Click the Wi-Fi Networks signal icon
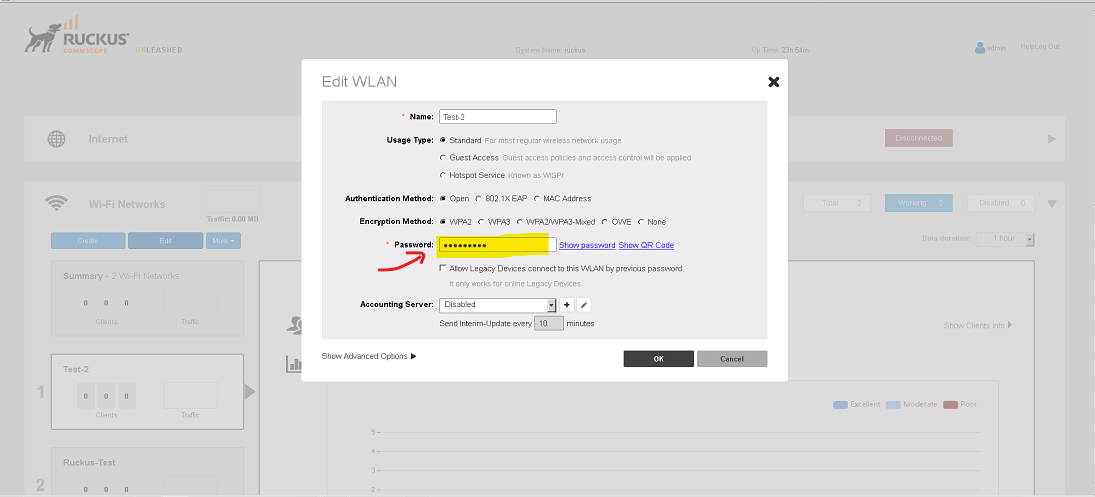Screen dimensions: 1095x497 57,203
